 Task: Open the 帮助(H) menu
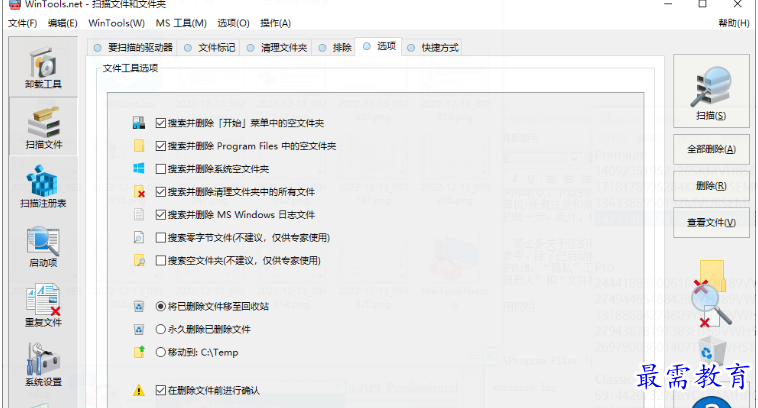[x=733, y=23]
